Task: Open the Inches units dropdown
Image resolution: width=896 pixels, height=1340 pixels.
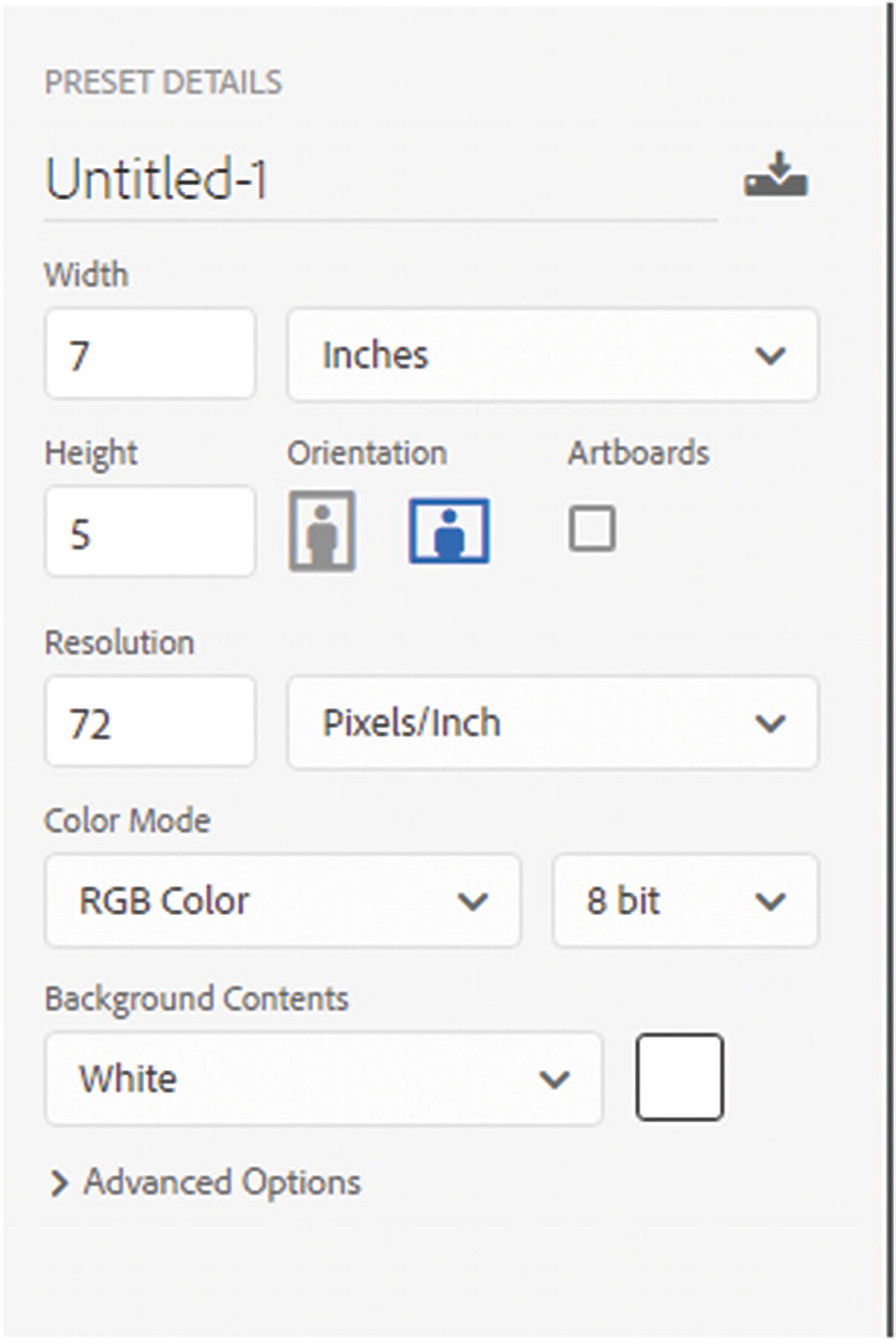Action: click(x=553, y=355)
